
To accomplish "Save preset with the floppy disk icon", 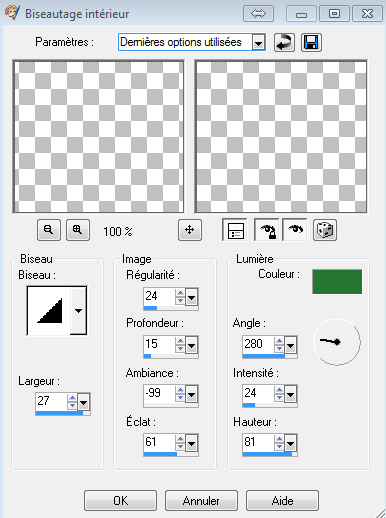I will coord(311,42).
